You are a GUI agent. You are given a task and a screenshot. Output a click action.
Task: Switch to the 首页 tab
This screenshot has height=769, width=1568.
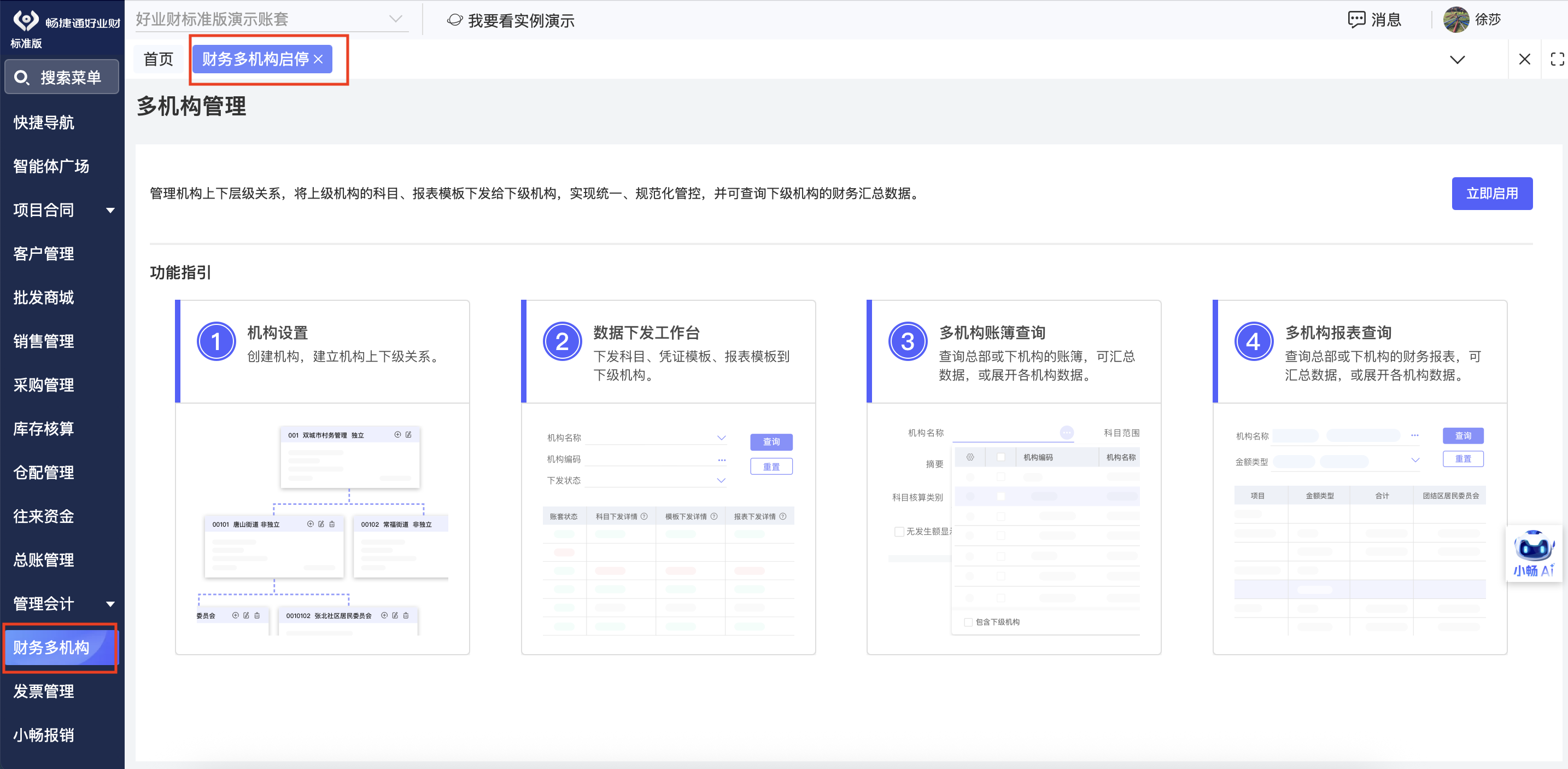tap(158, 59)
